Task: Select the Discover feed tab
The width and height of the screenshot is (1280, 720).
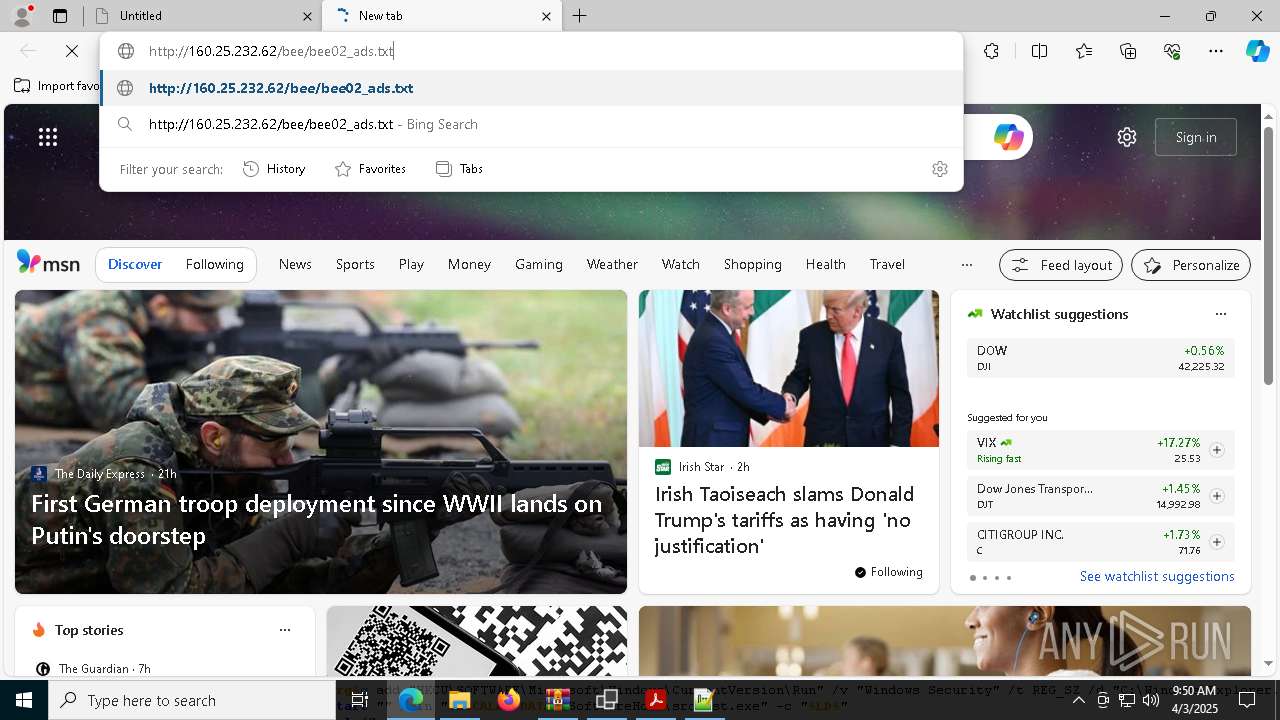Action: pyautogui.click(x=135, y=264)
